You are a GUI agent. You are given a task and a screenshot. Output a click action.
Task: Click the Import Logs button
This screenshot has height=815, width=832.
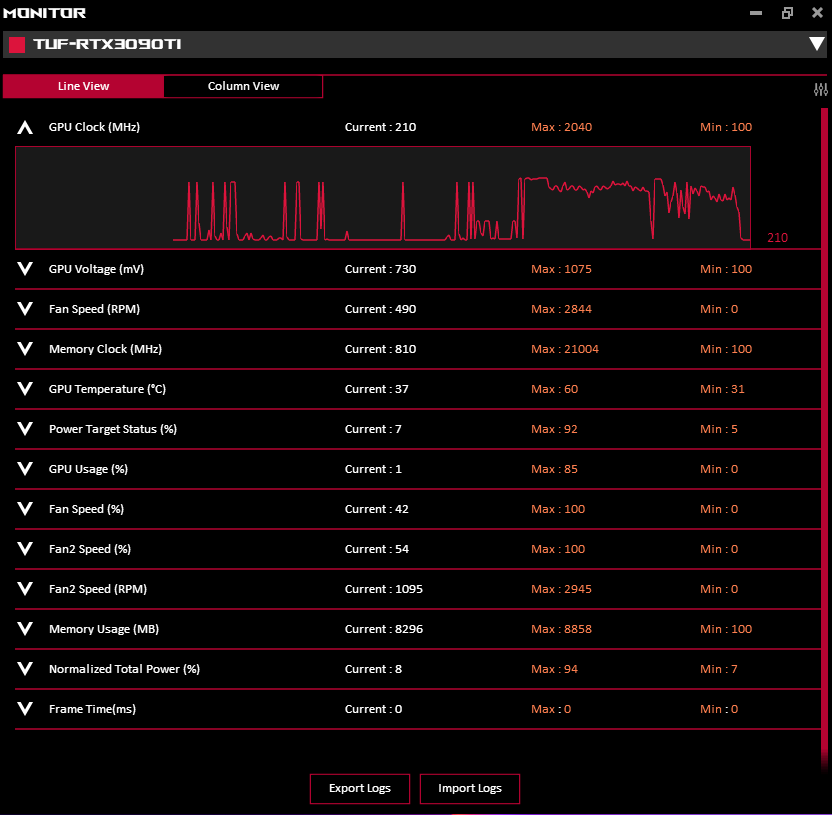pos(470,788)
